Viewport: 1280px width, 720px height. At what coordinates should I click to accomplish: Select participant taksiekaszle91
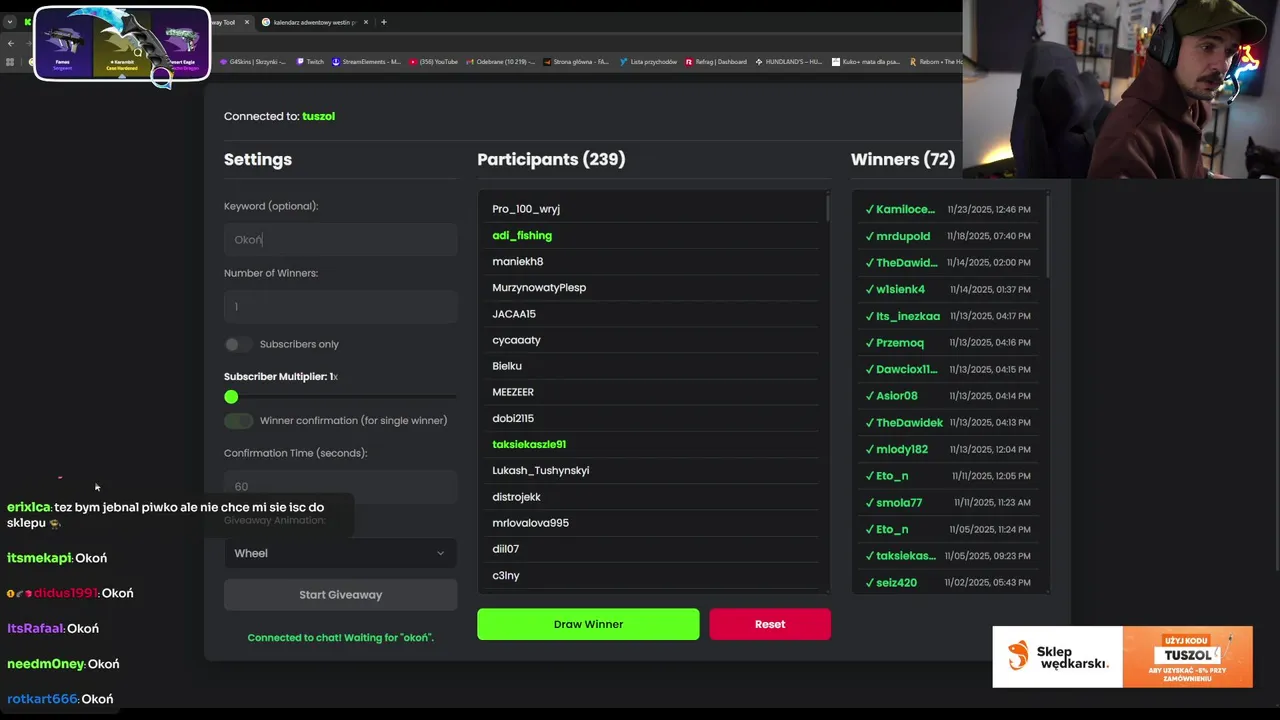(x=529, y=444)
